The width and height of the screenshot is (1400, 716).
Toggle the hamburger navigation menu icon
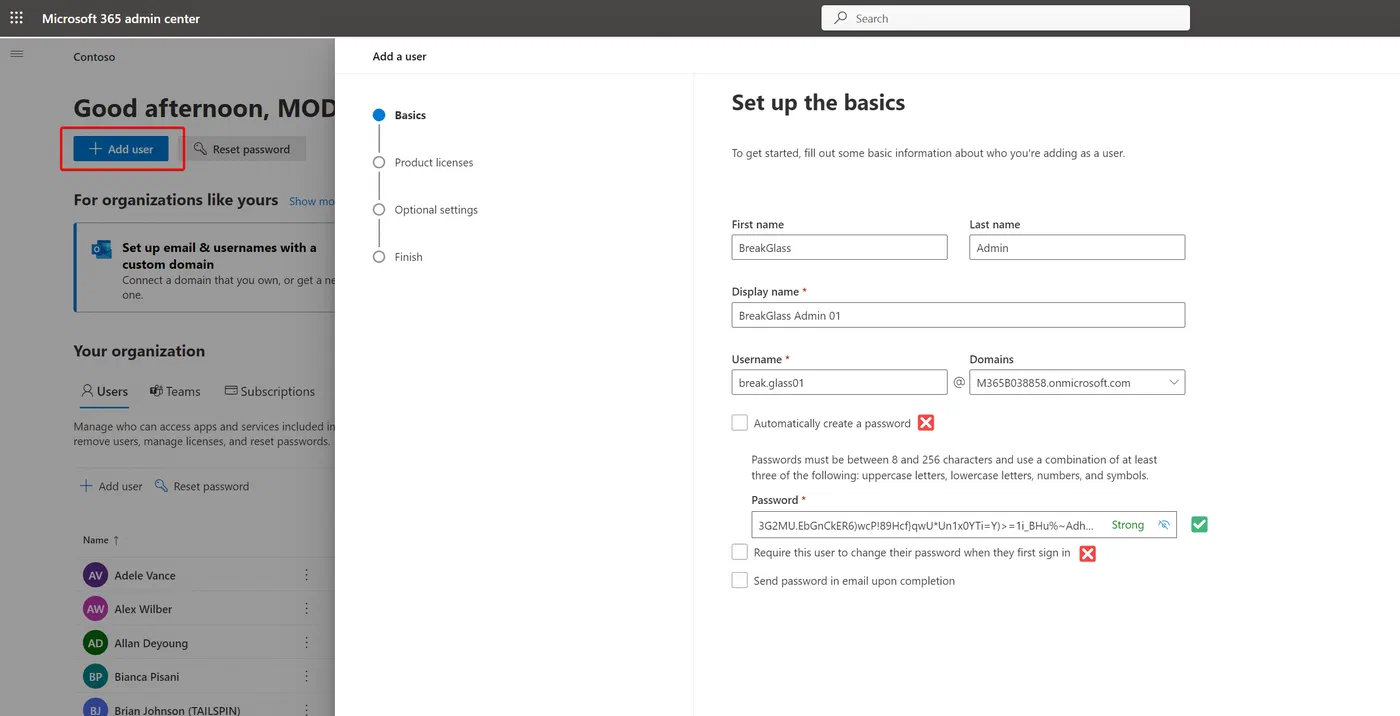click(x=17, y=54)
